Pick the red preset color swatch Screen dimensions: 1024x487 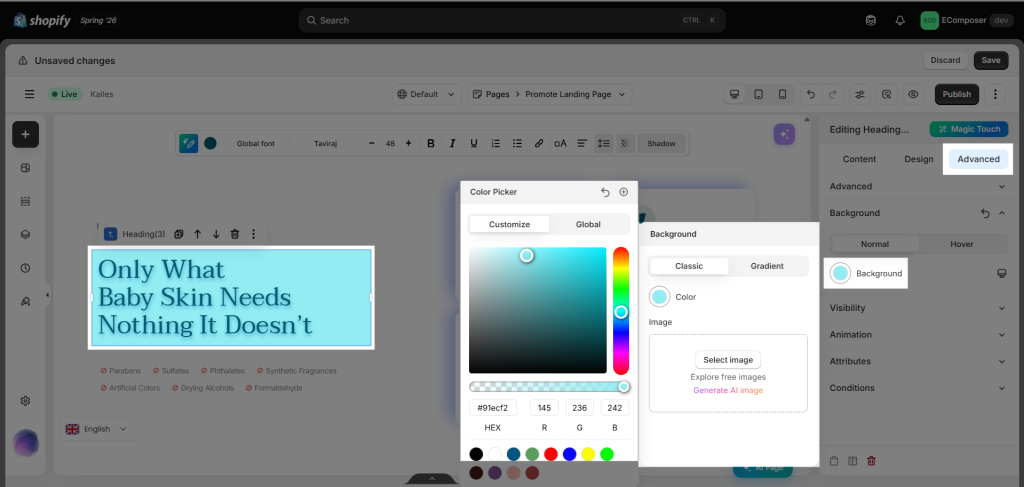click(551, 454)
